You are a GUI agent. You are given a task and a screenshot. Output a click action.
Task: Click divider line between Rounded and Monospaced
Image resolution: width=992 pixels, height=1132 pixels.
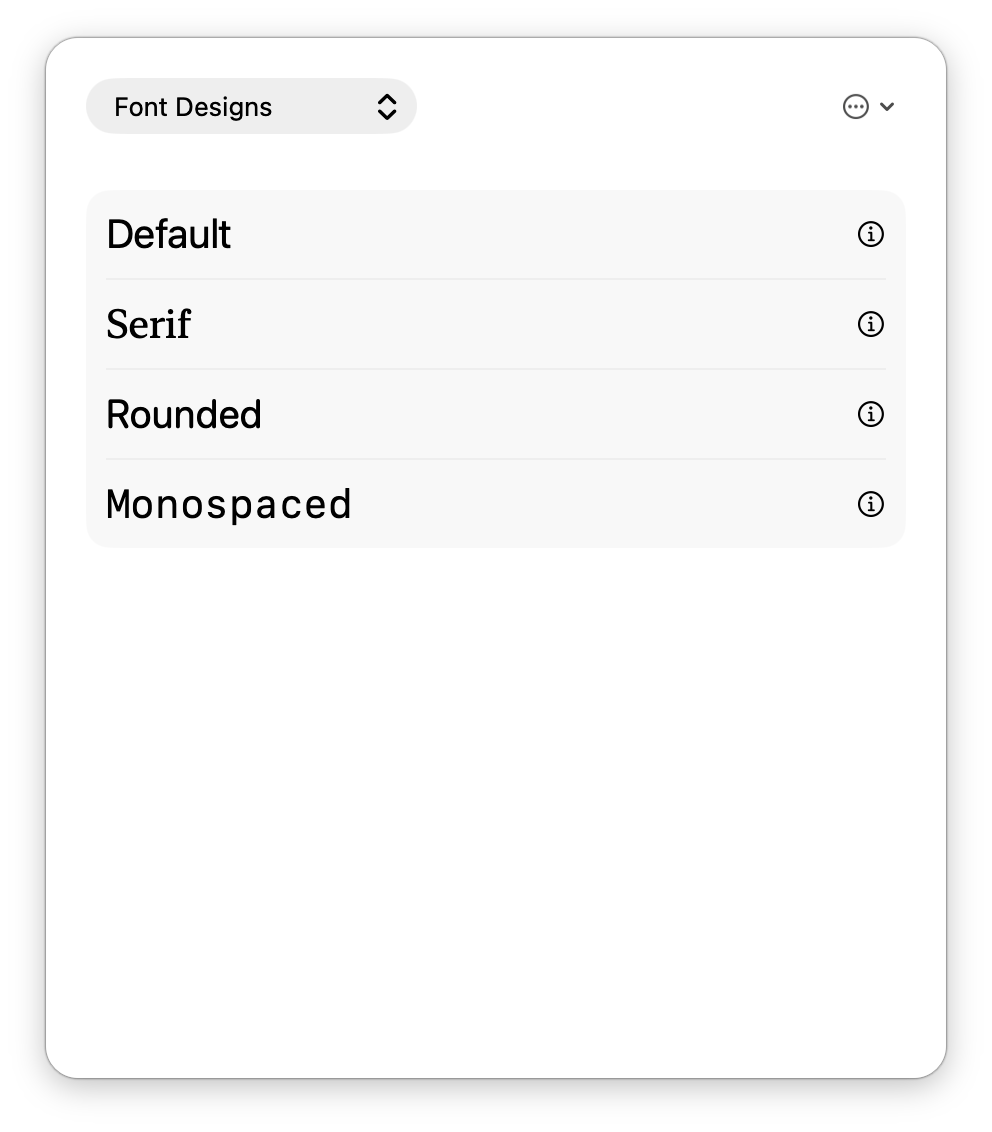(495, 459)
